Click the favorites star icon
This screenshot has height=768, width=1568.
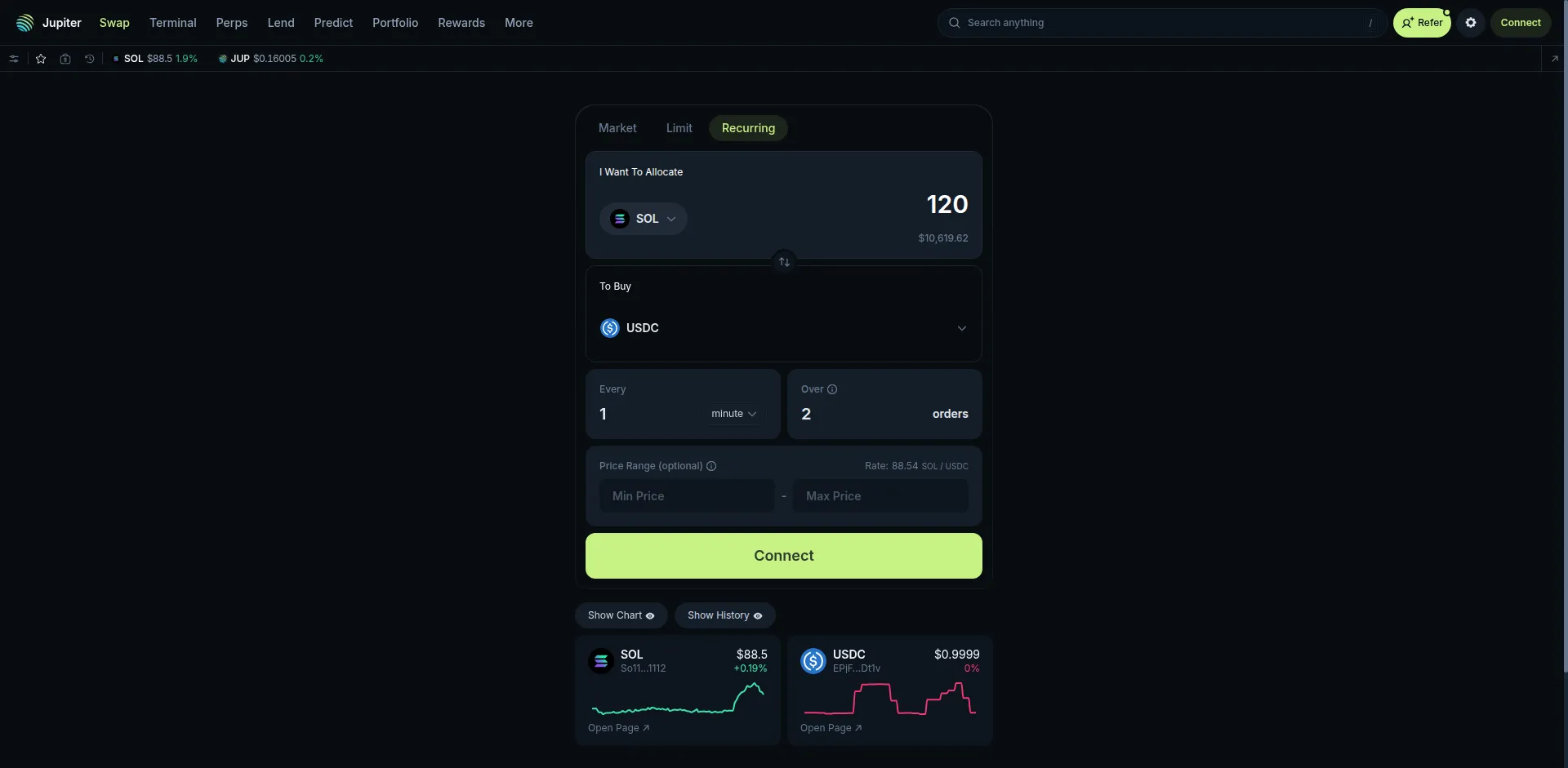[x=41, y=59]
